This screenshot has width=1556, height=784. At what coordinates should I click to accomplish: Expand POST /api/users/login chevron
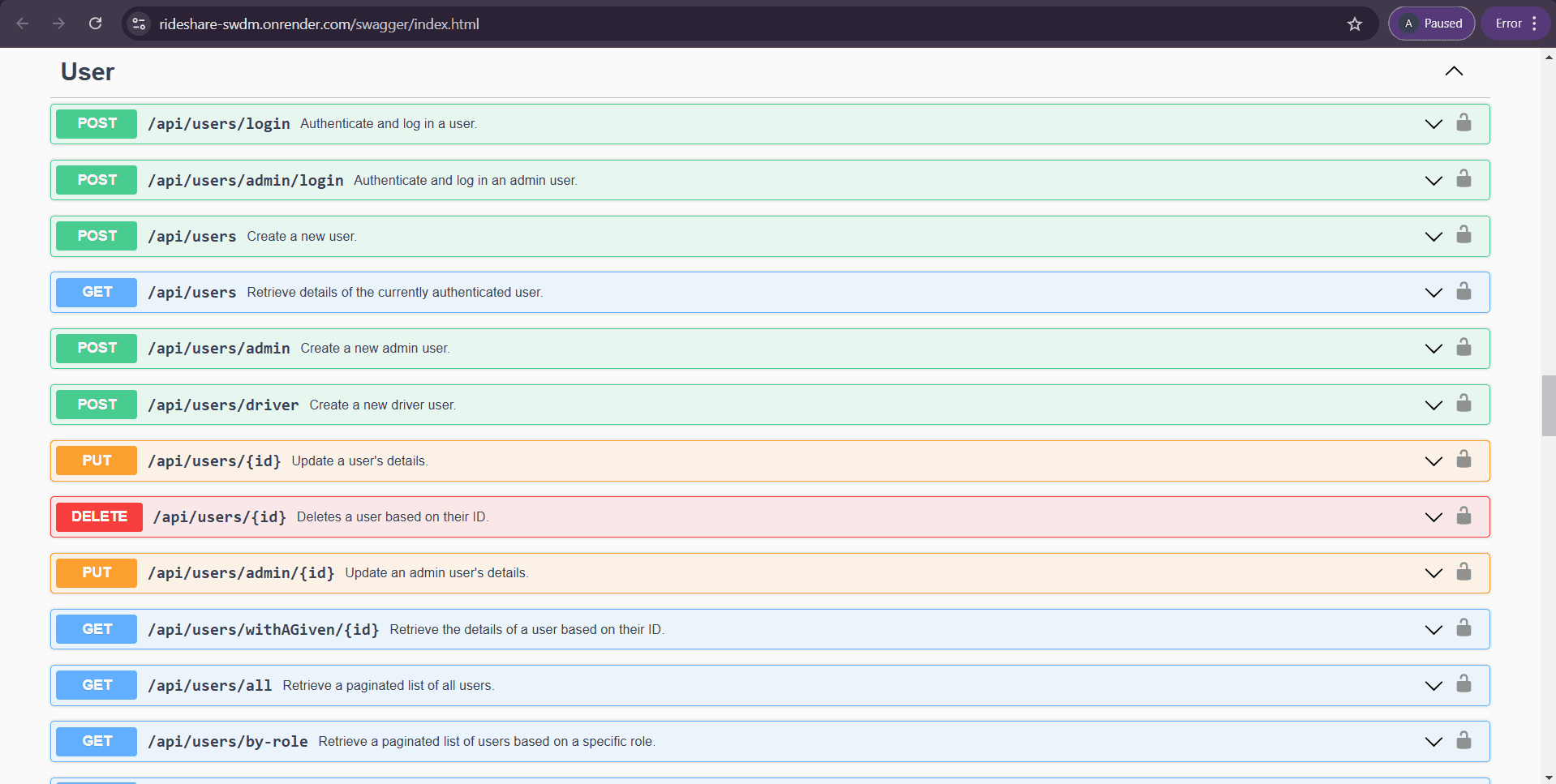point(1433,124)
